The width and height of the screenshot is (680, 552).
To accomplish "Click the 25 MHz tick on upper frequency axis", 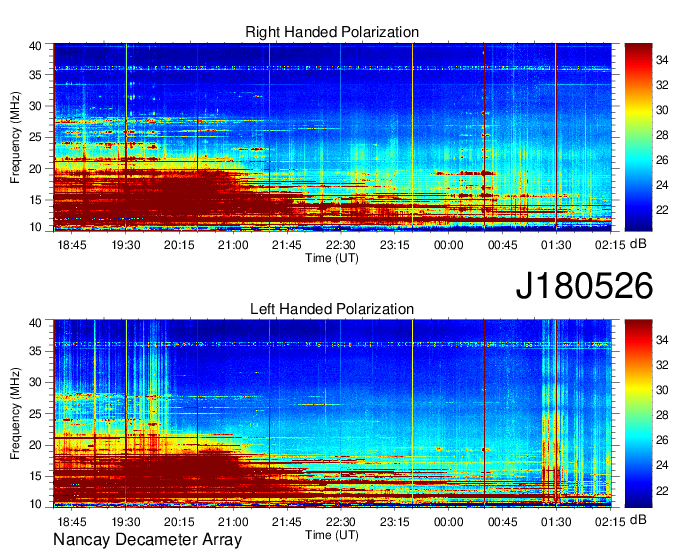I will click(36, 137).
